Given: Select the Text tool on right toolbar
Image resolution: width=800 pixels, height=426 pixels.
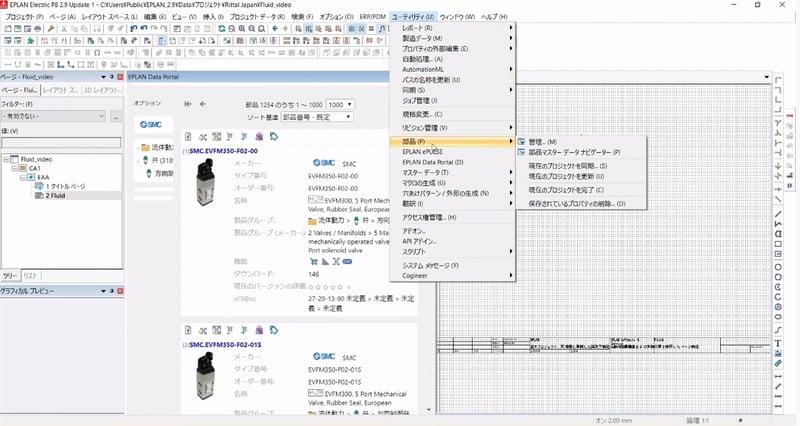Looking at the screenshot, I should click(x=778, y=343).
